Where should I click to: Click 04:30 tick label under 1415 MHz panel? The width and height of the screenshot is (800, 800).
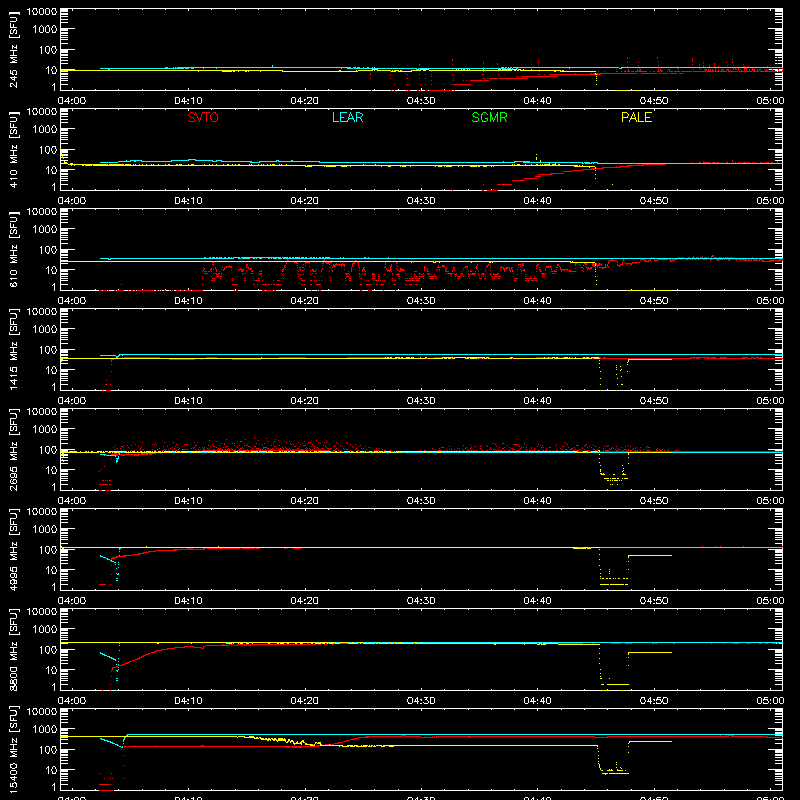click(x=421, y=401)
